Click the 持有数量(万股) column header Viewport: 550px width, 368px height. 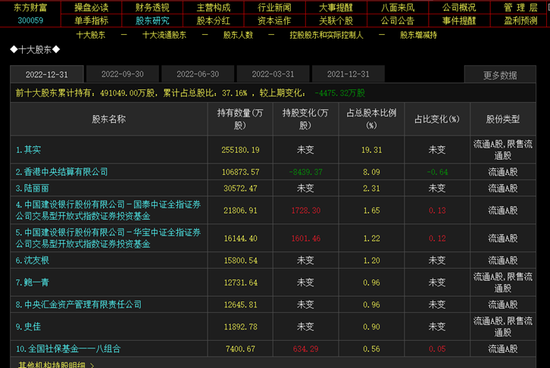[x=240, y=119]
